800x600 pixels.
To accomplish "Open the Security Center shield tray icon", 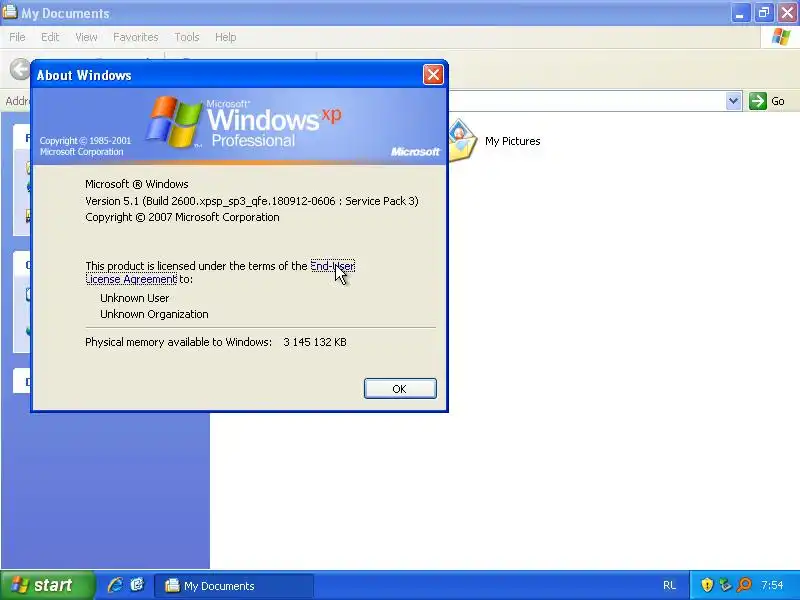I will (707, 585).
